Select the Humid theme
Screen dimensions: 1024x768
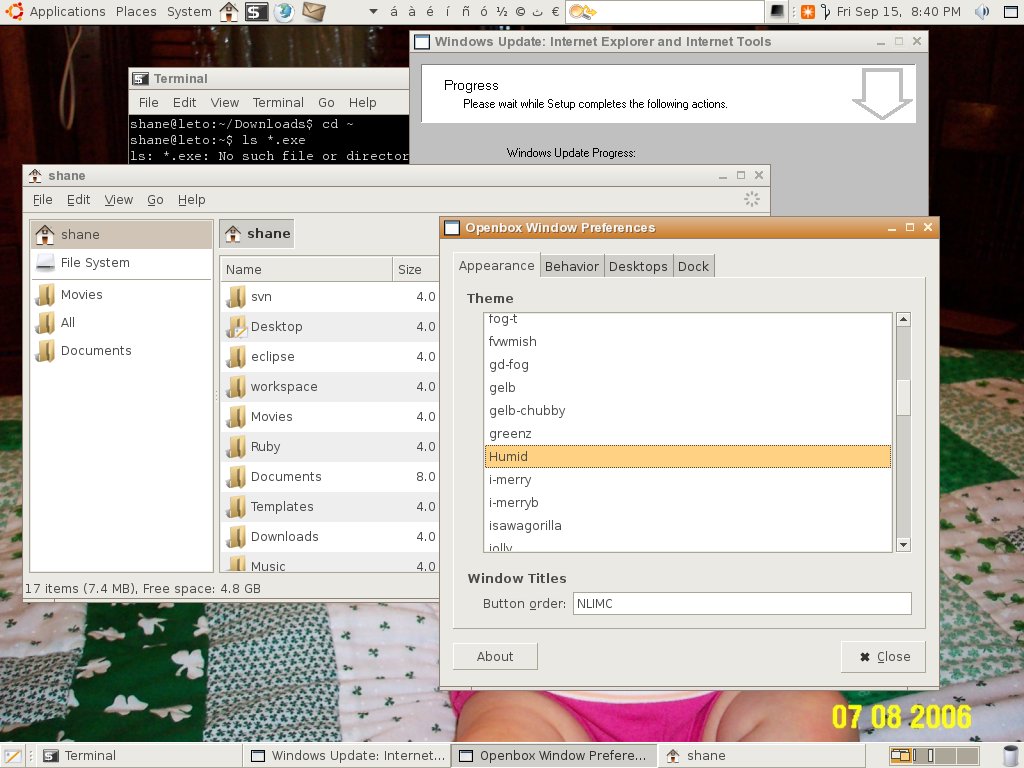pos(688,456)
